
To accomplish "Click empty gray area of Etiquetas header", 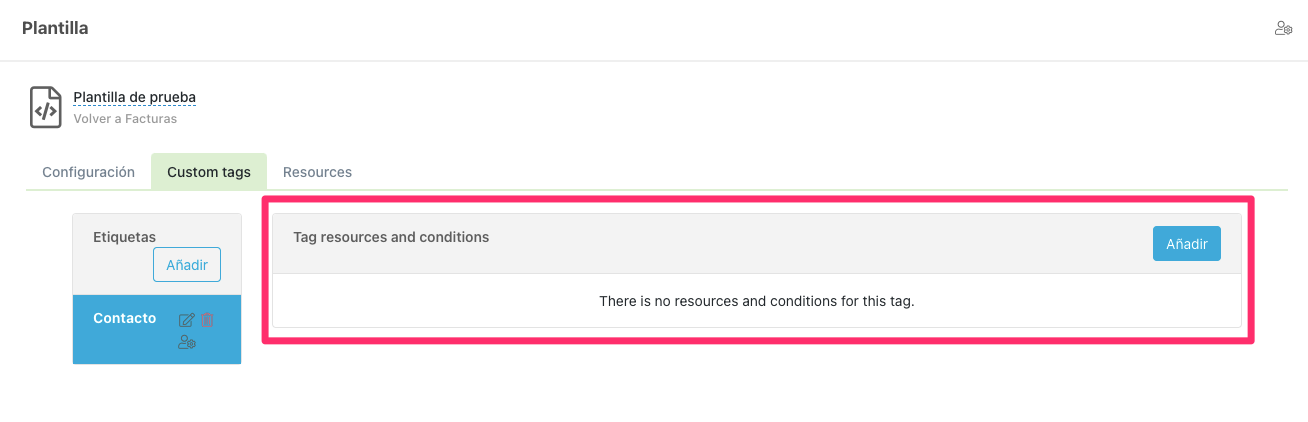I will tap(110, 268).
